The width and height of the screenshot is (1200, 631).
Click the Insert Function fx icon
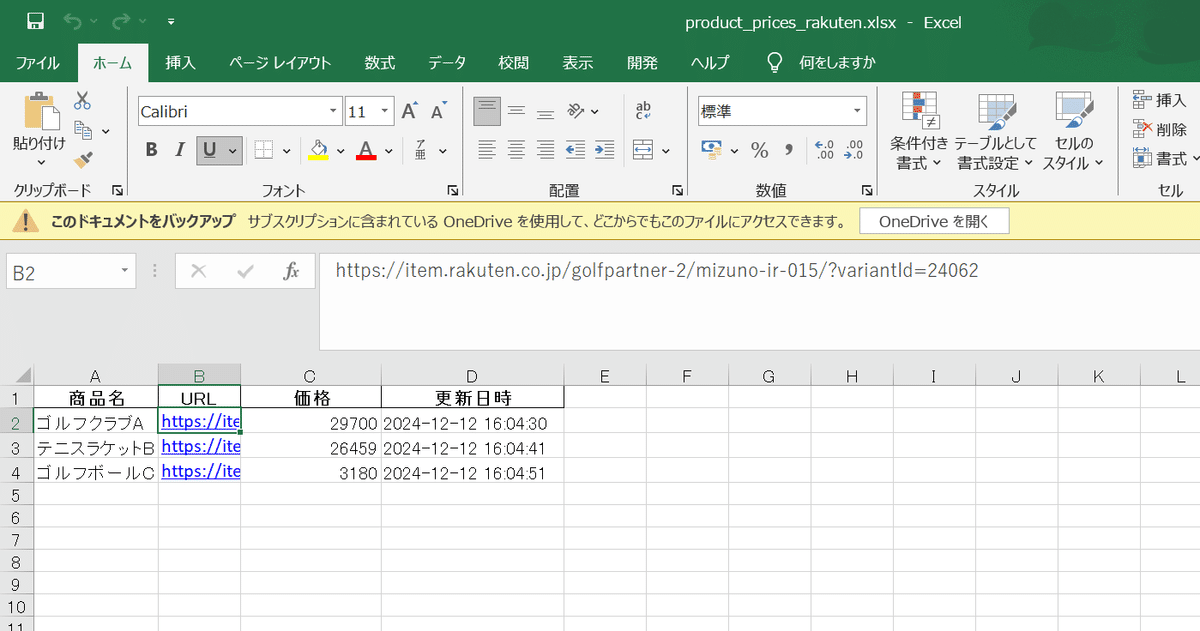[x=291, y=271]
